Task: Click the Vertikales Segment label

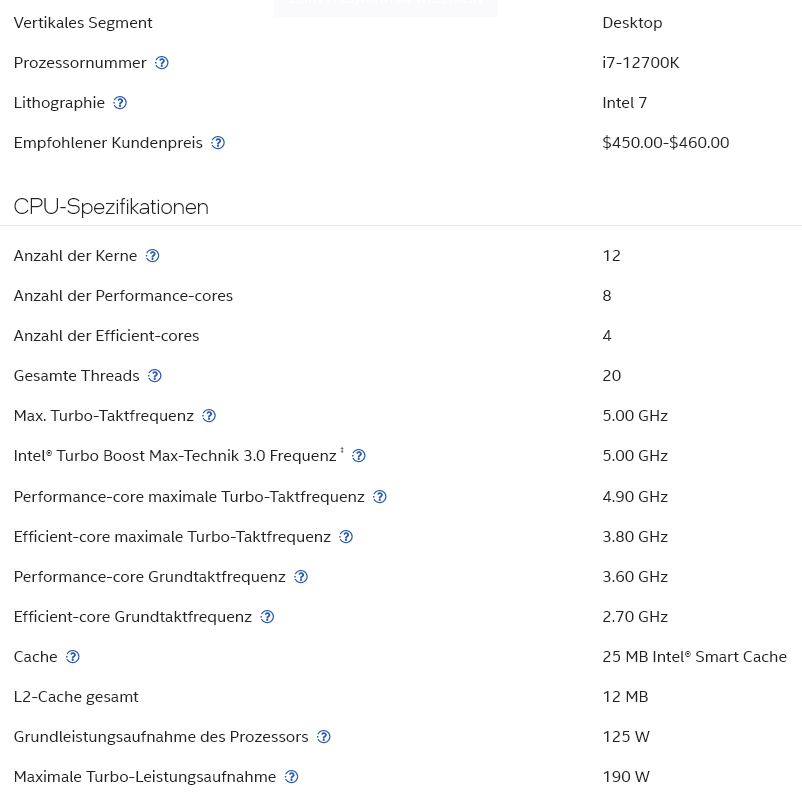Action: (x=83, y=23)
